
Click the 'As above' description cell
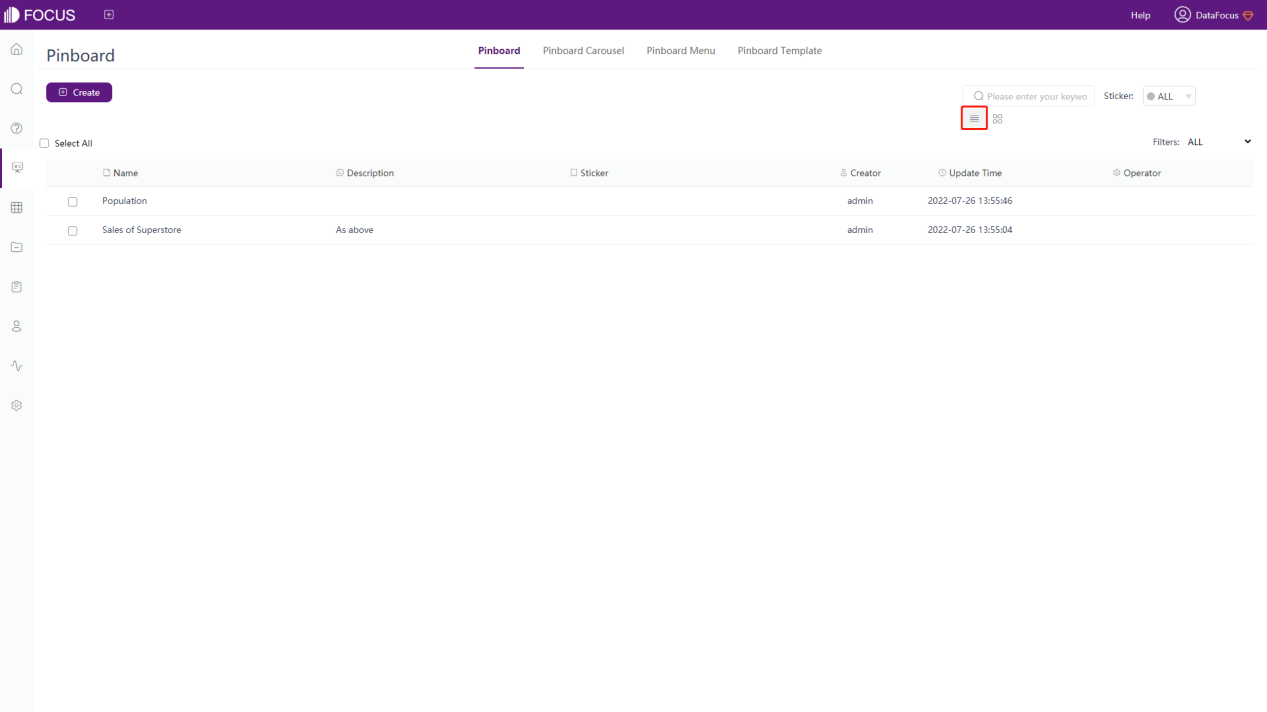point(354,230)
